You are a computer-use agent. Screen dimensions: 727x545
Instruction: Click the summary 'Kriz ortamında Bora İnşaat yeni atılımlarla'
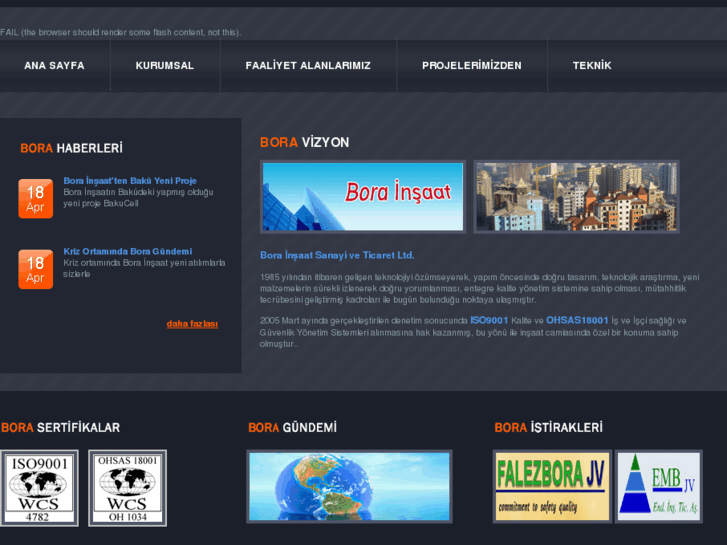point(144,268)
